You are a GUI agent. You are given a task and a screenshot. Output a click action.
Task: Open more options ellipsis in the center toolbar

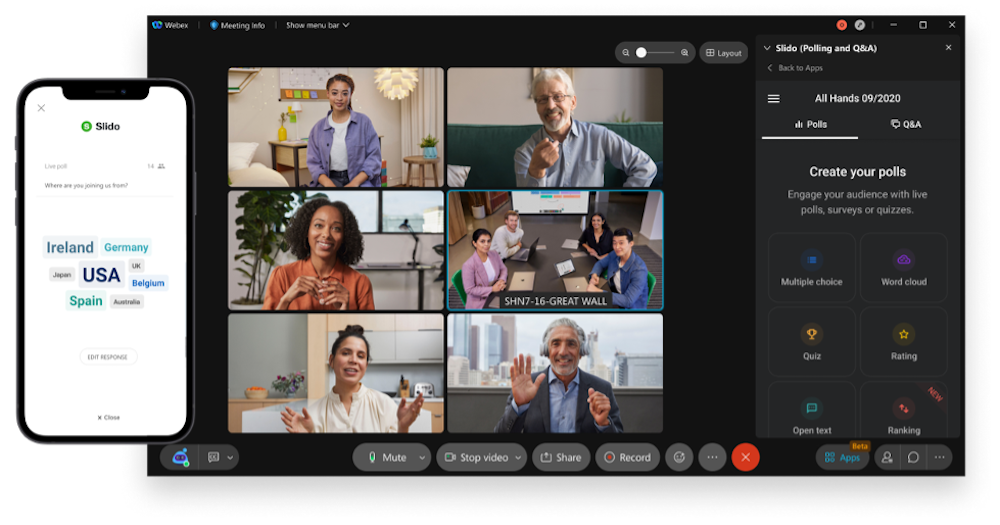712,457
